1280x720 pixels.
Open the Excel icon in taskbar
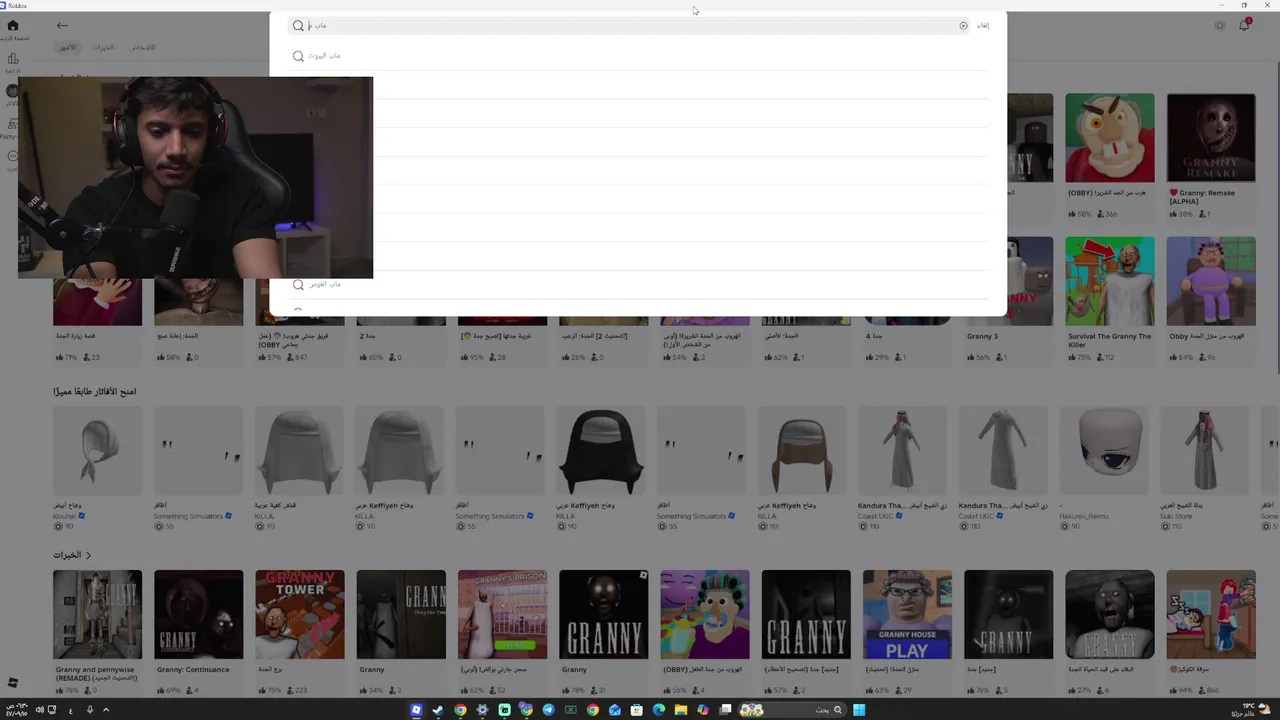570,710
